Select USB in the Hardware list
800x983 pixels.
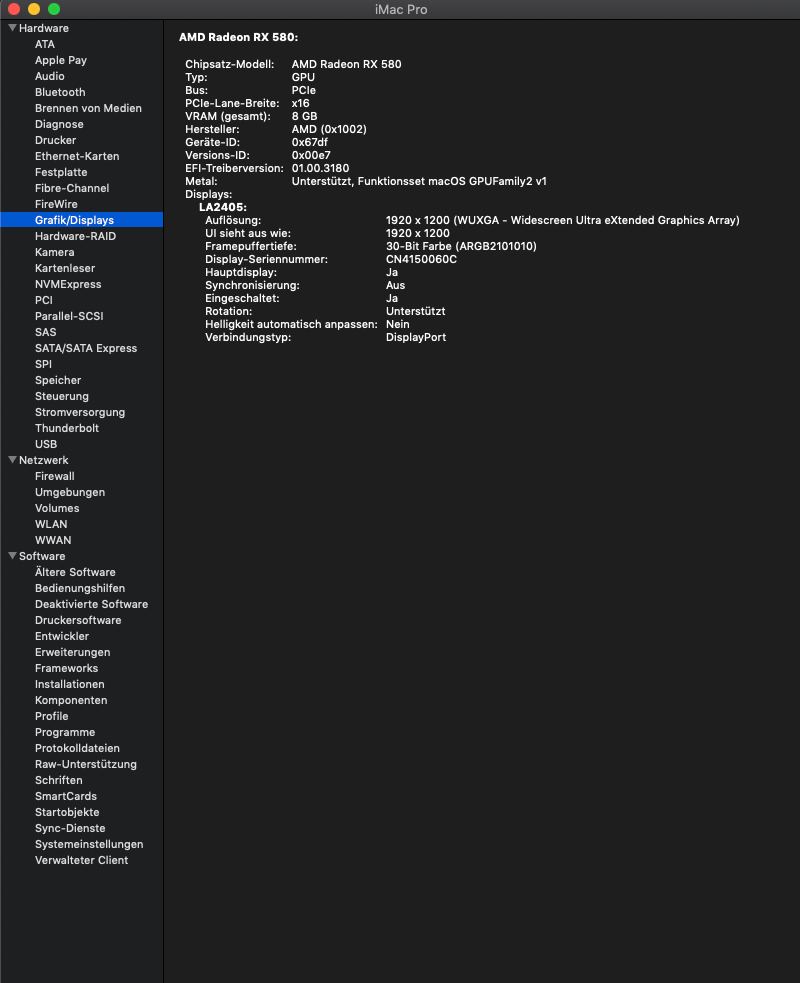46,444
